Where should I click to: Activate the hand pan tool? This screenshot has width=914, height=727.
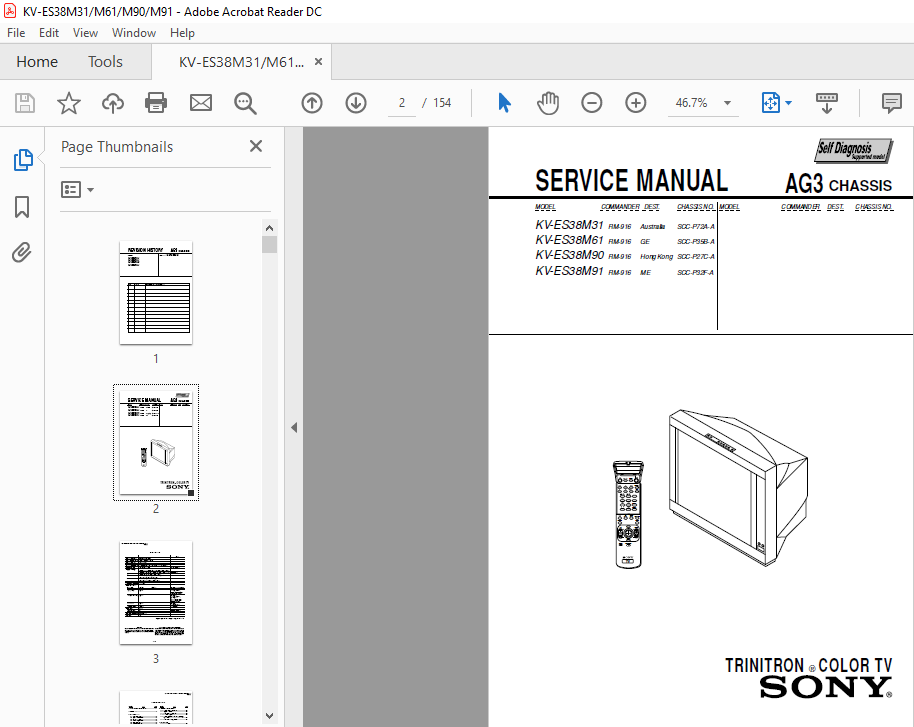[547, 103]
